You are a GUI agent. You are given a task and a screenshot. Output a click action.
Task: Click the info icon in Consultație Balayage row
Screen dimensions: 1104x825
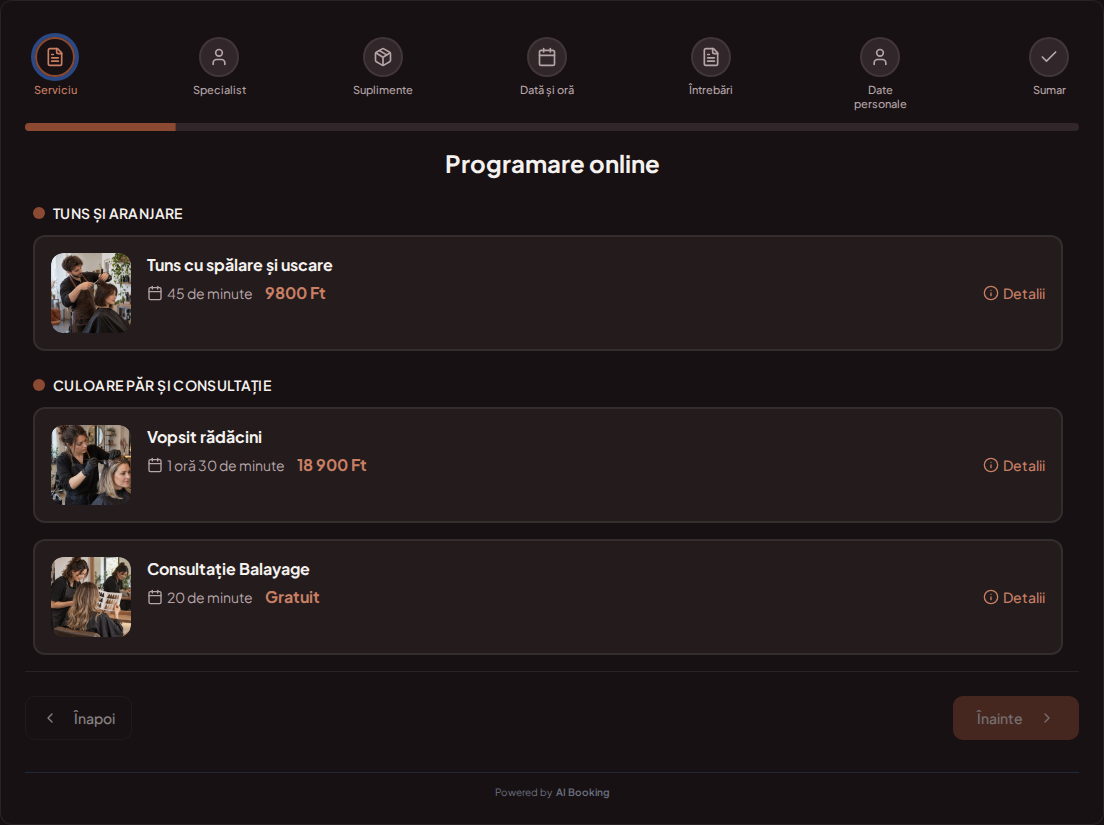[991, 598]
